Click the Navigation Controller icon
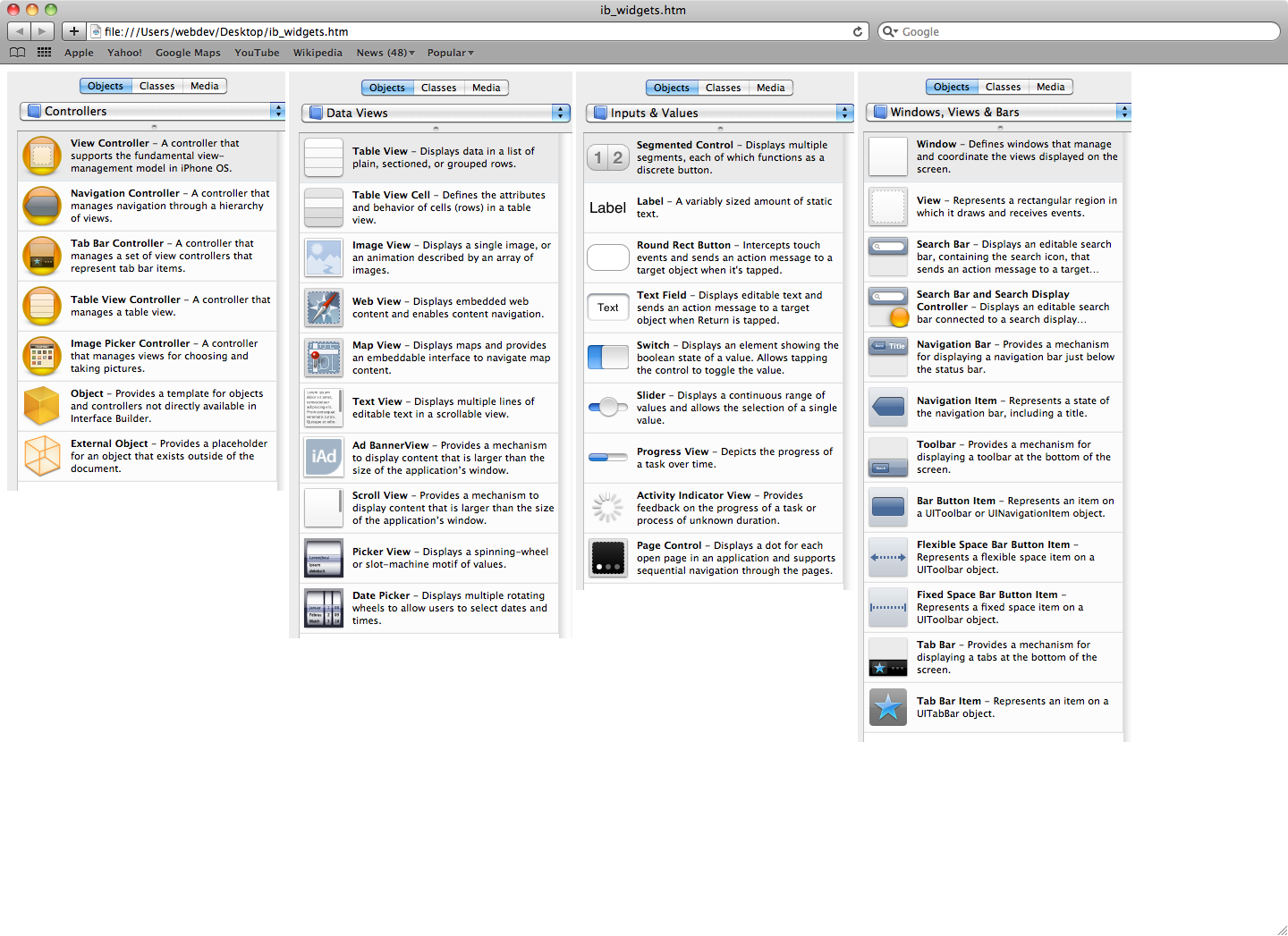Image resolution: width=1288 pixels, height=936 pixels. 42,207
